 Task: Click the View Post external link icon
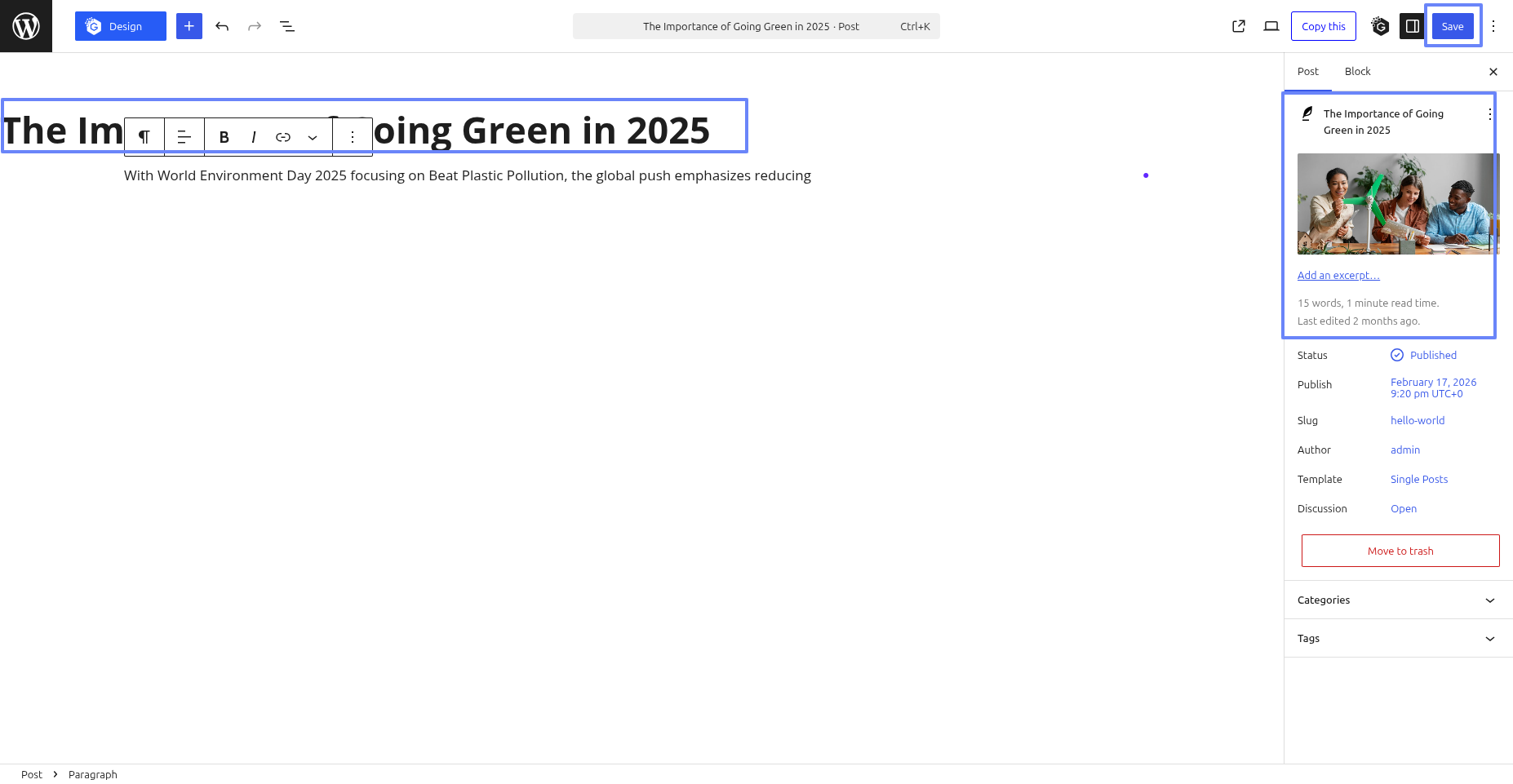1238,26
